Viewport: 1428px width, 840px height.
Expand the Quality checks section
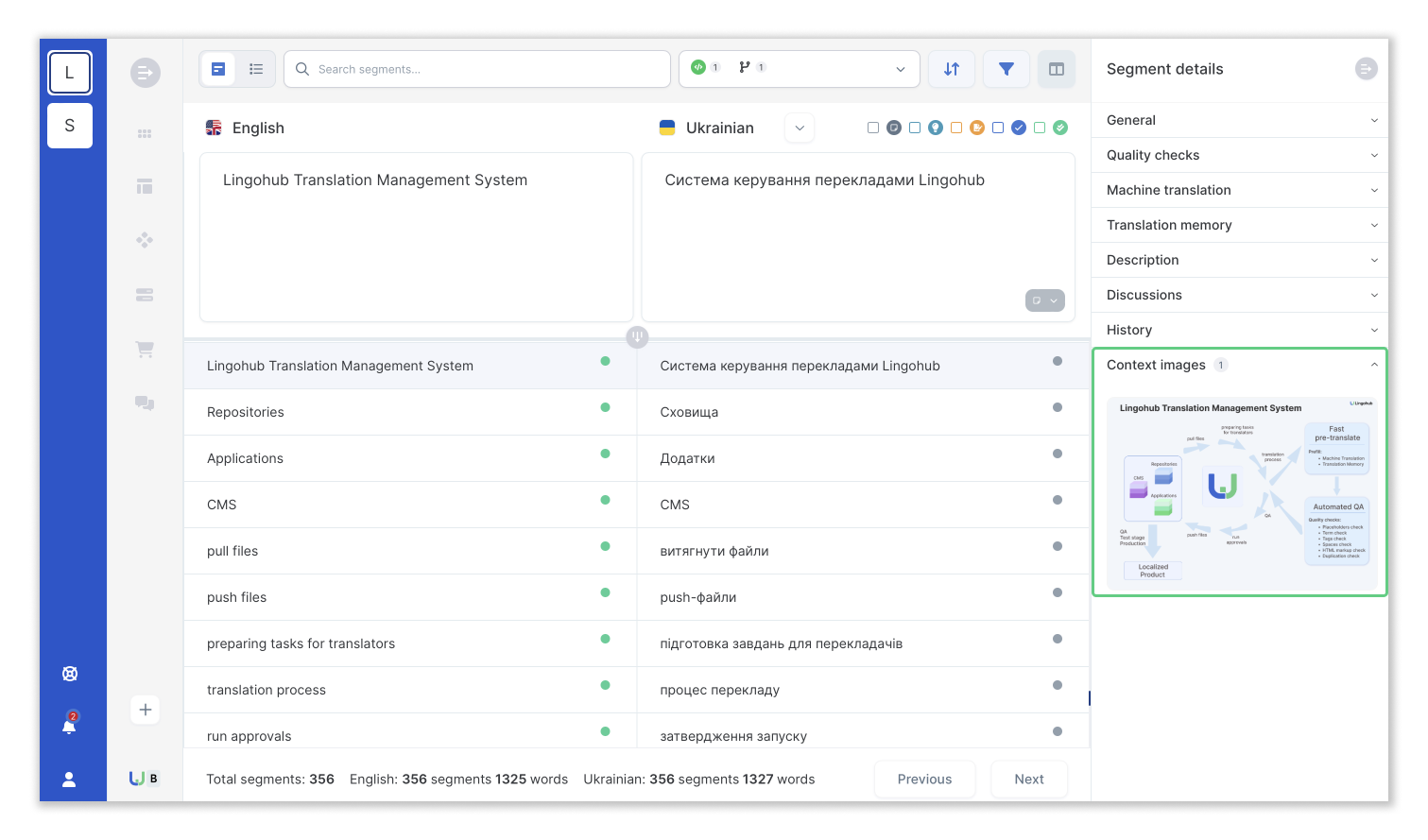click(1240, 155)
